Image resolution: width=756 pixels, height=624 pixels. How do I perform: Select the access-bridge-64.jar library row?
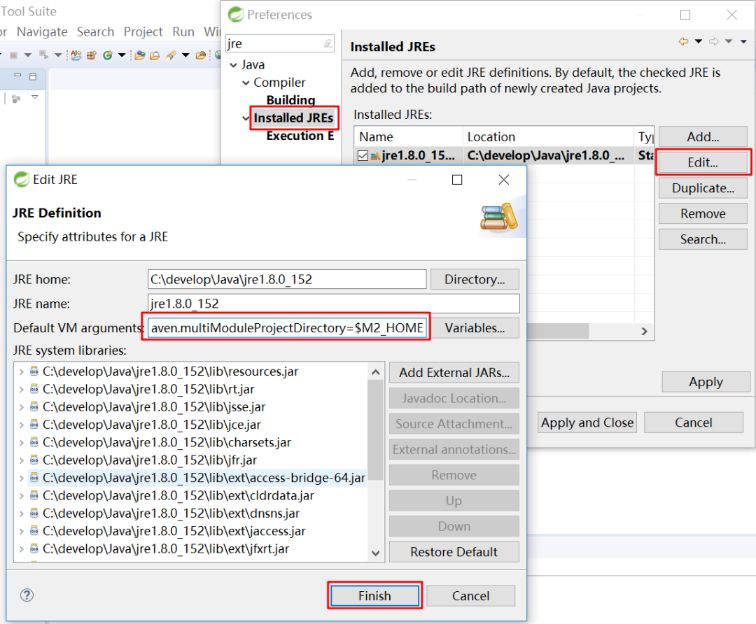pyautogui.click(x=198, y=478)
